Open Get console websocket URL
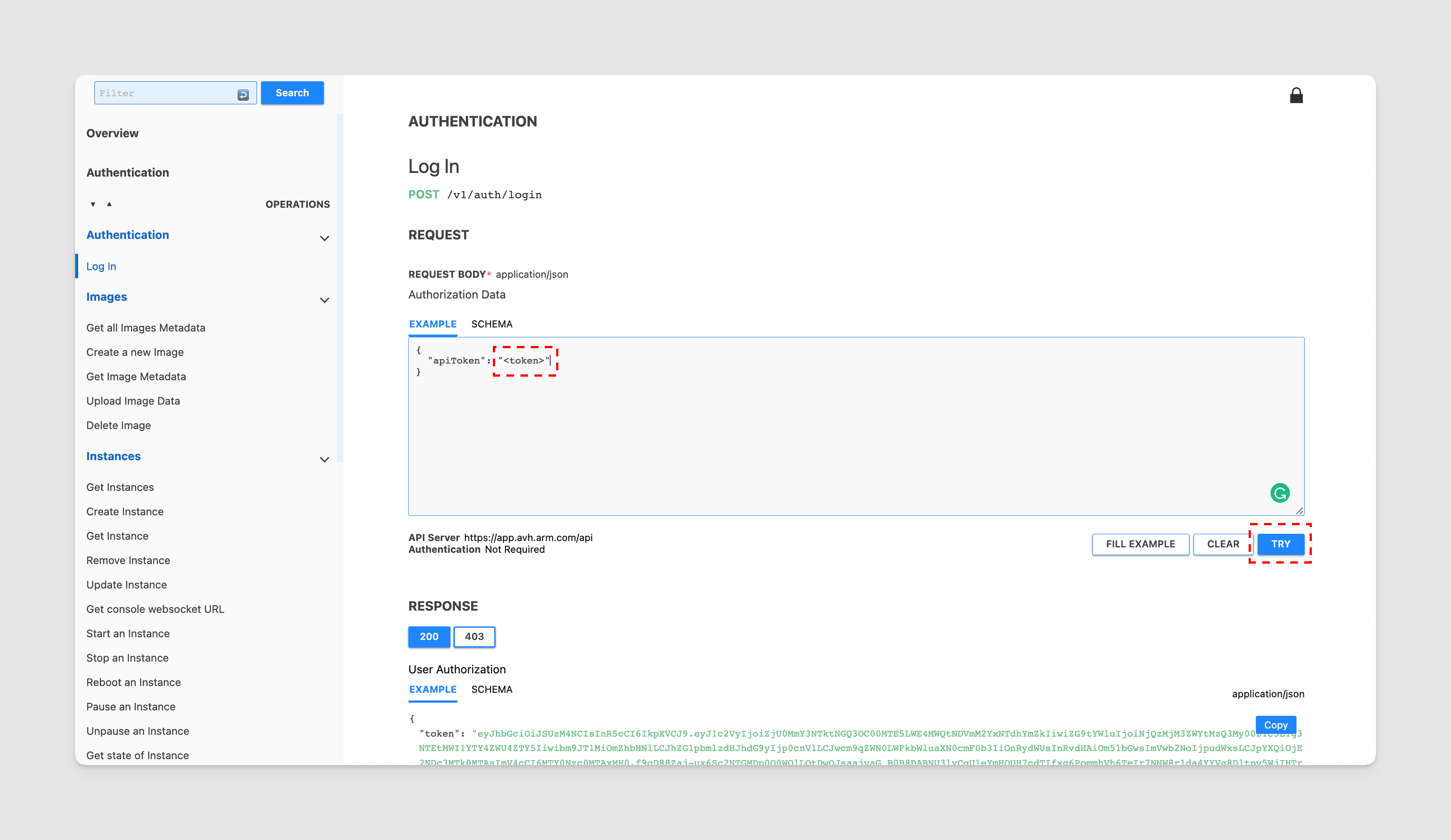Image resolution: width=1451 pixels, height=840 pixels. tap(155, 609)
